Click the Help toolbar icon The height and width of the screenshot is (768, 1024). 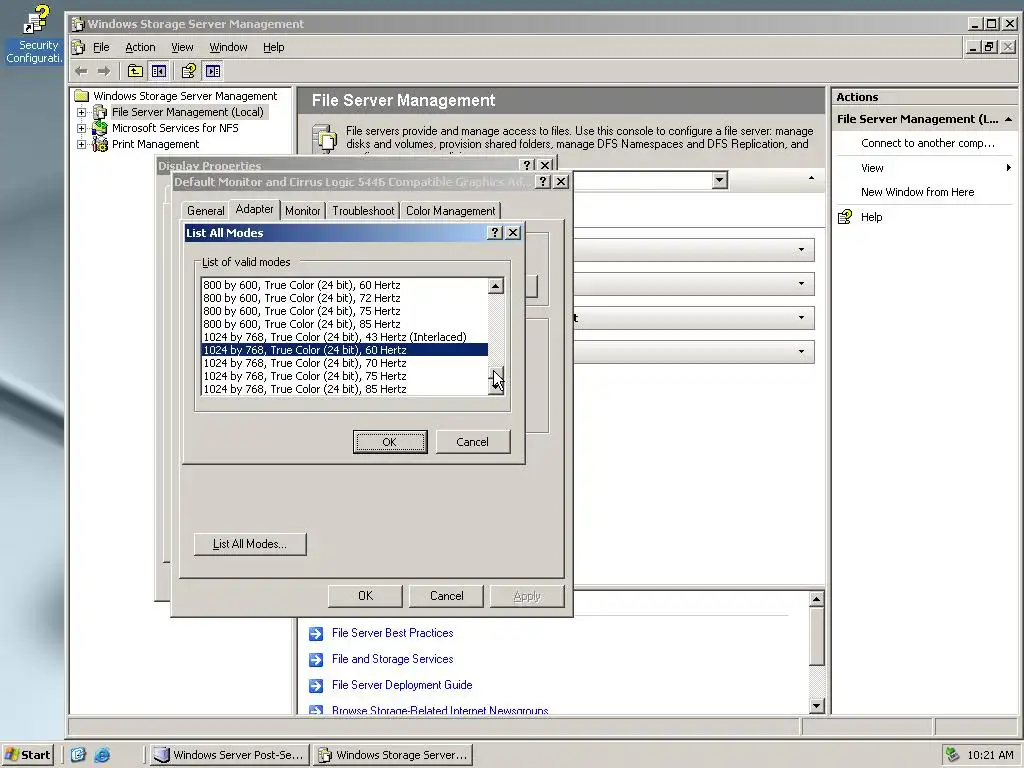[189, 71]
